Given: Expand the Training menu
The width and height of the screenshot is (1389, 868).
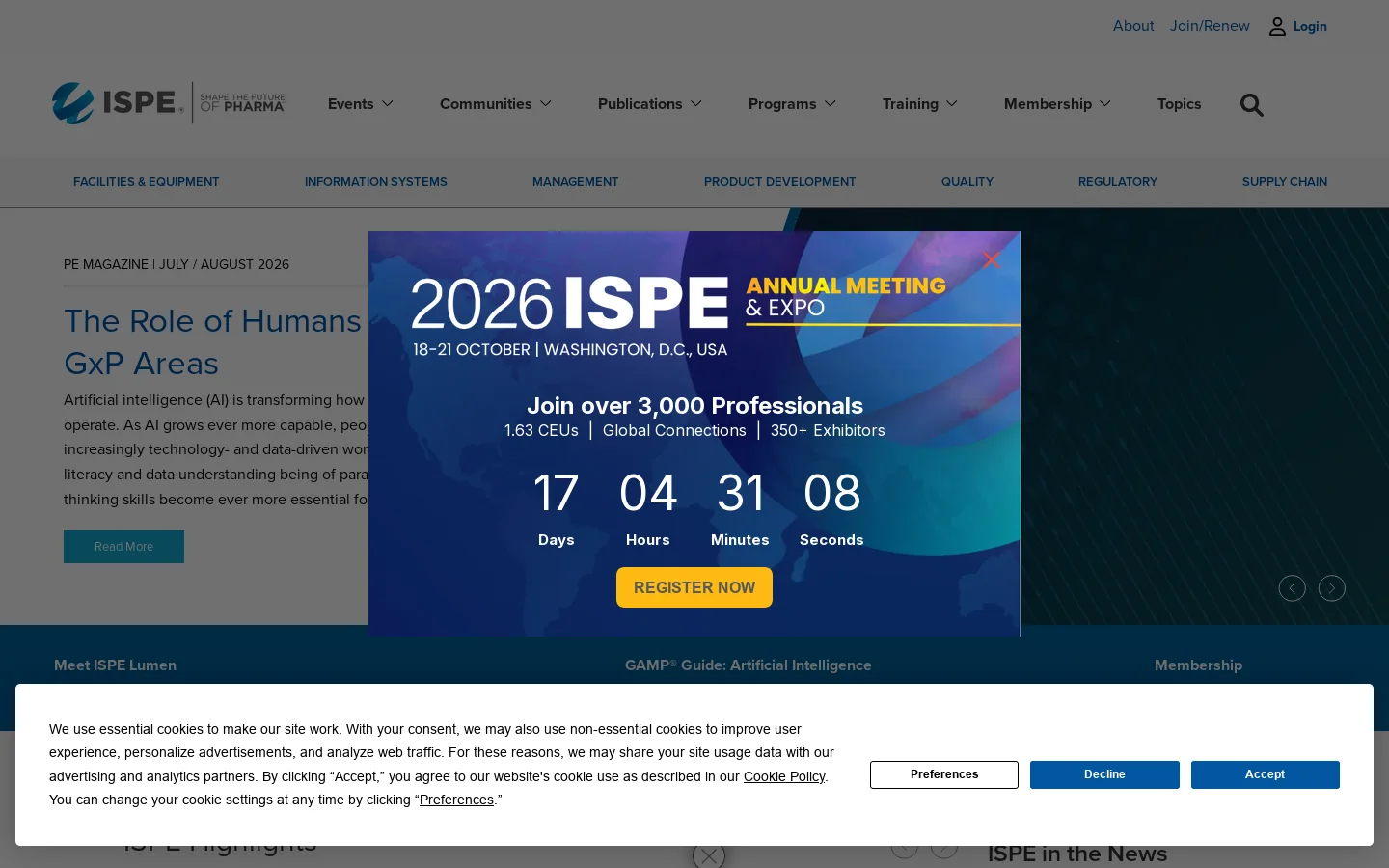Looking at the screenshot, I should (x=920, y=104).
